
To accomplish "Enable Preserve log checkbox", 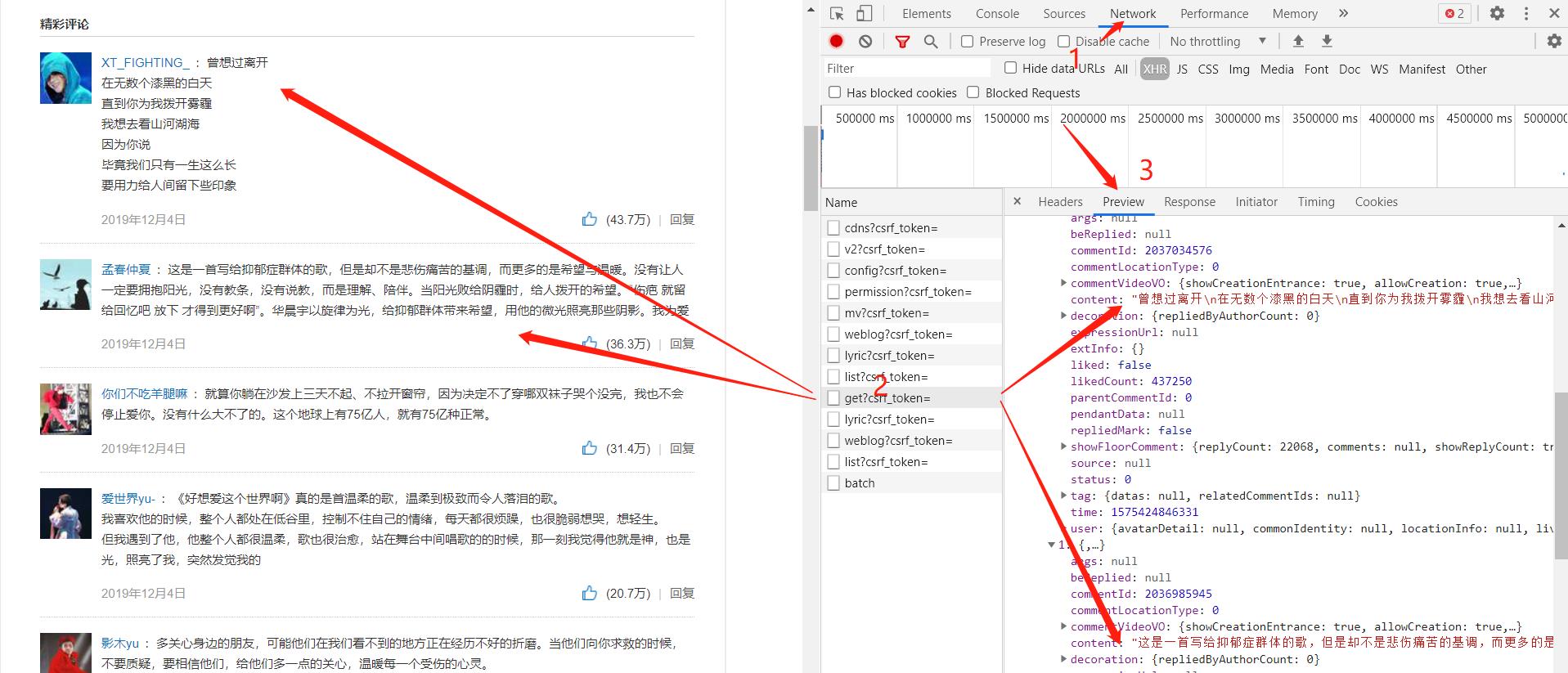I will click(x=967, y=41).
